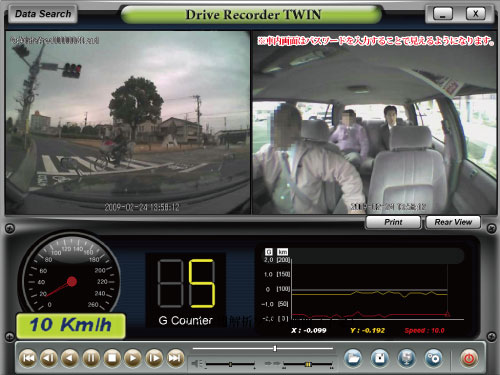Pause the video playback
This screenshot has width=500, height=375.
91,358
